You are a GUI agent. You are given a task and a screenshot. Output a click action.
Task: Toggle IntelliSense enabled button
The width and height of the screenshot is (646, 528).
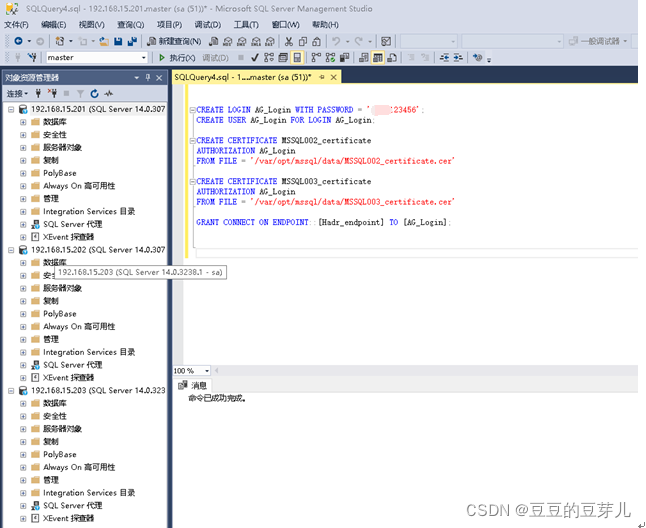click(297, 57)
